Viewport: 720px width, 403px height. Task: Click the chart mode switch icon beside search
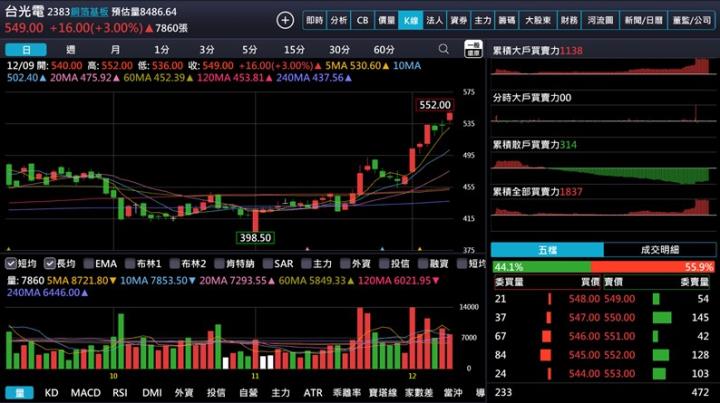coord(473,49)
